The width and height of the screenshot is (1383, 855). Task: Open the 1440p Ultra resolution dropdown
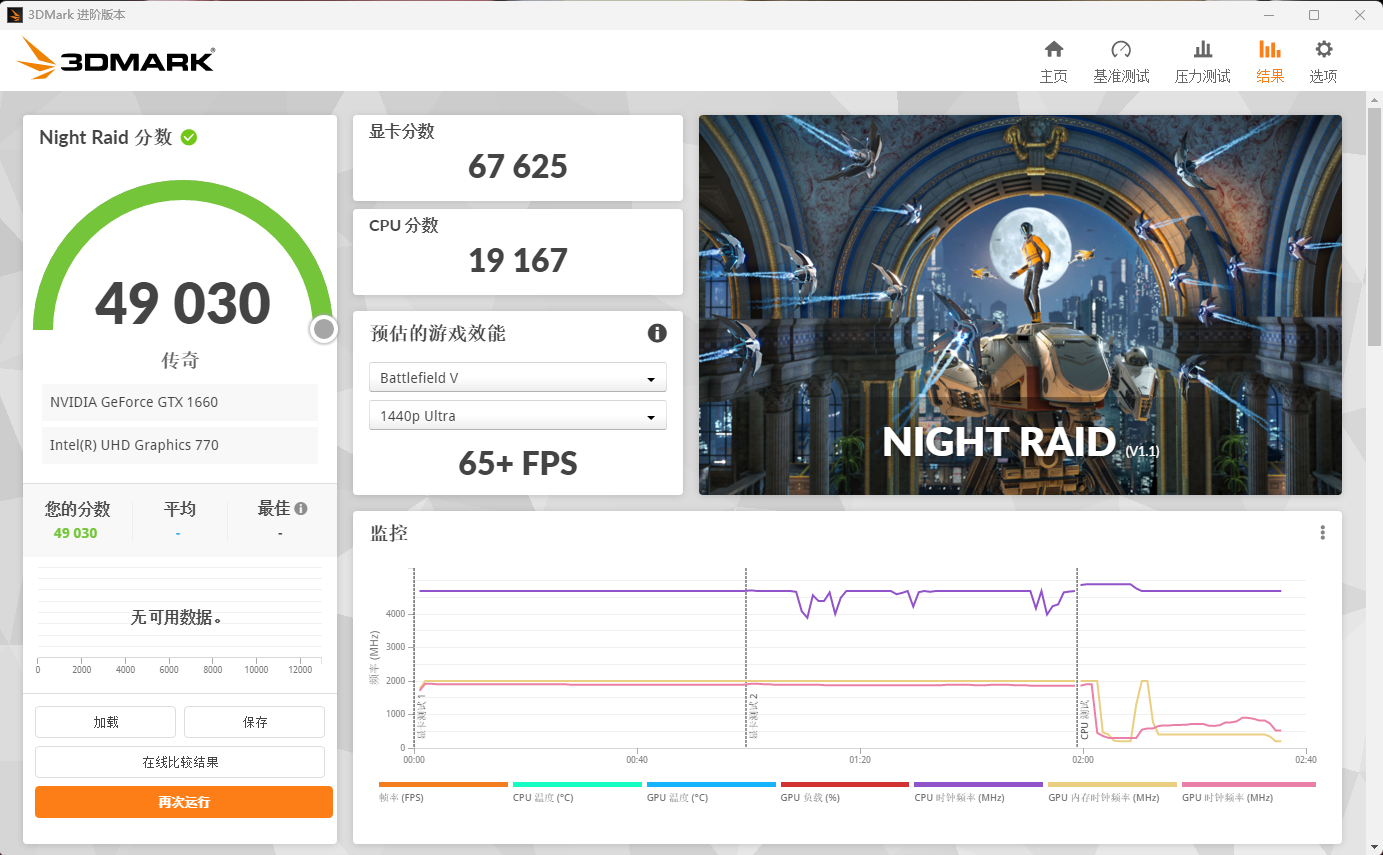tap(518, 415)
